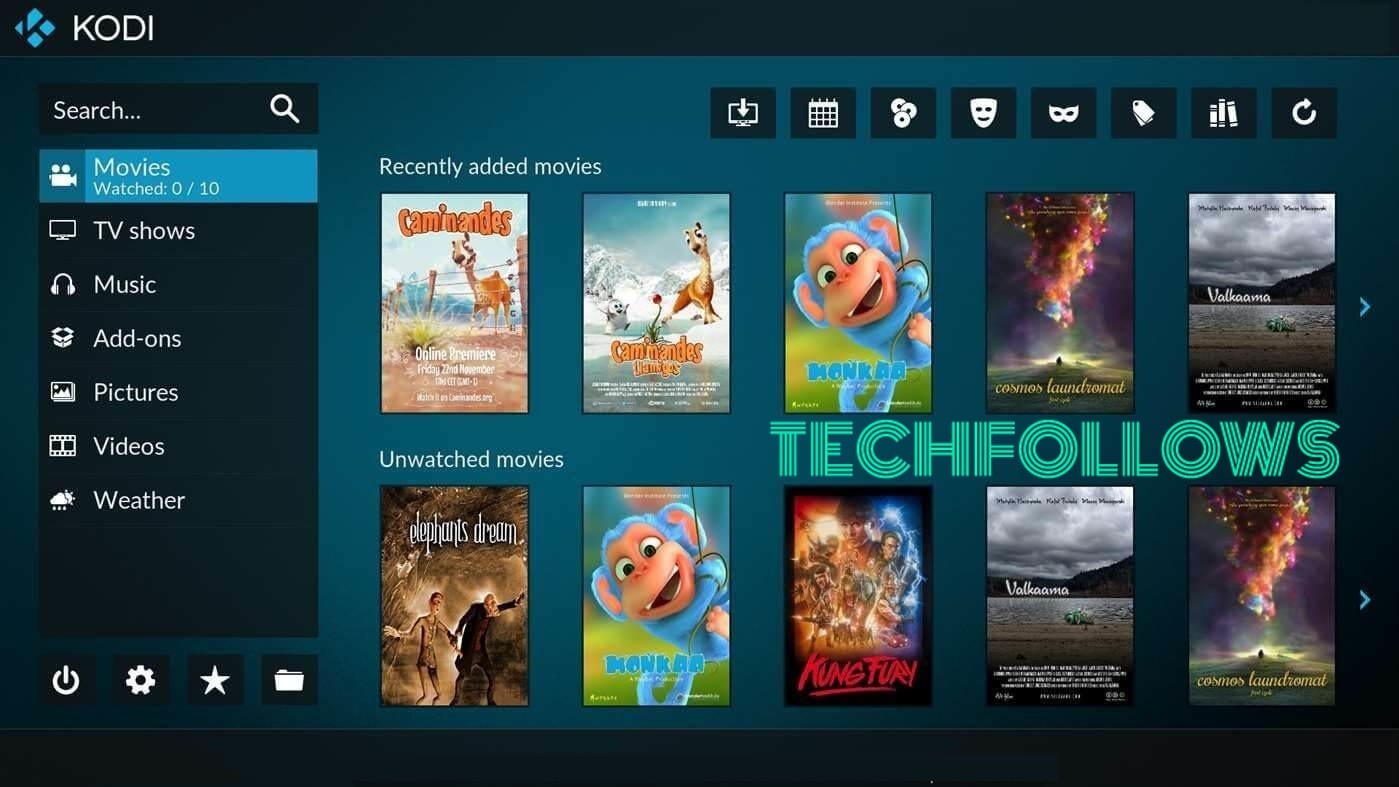Click the Videos filmstrip icon

pos(63,446)
